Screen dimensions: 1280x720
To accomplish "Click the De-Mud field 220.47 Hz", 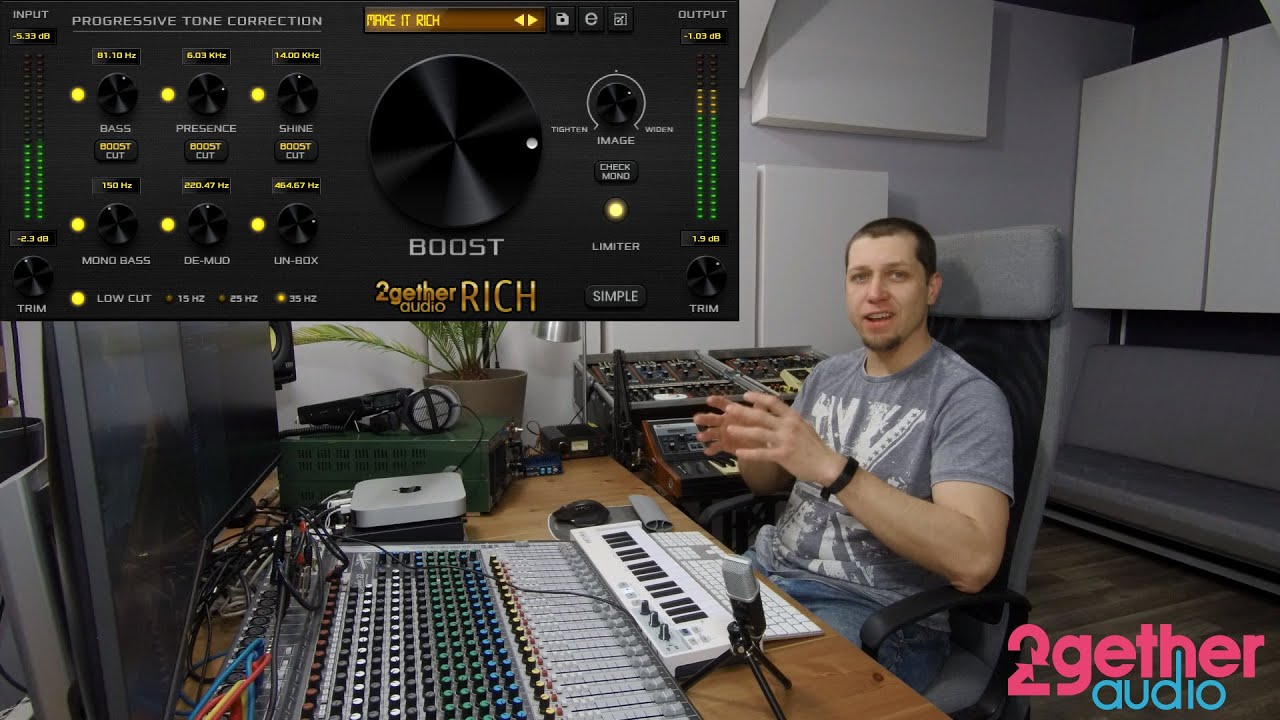I will point(207,186).
